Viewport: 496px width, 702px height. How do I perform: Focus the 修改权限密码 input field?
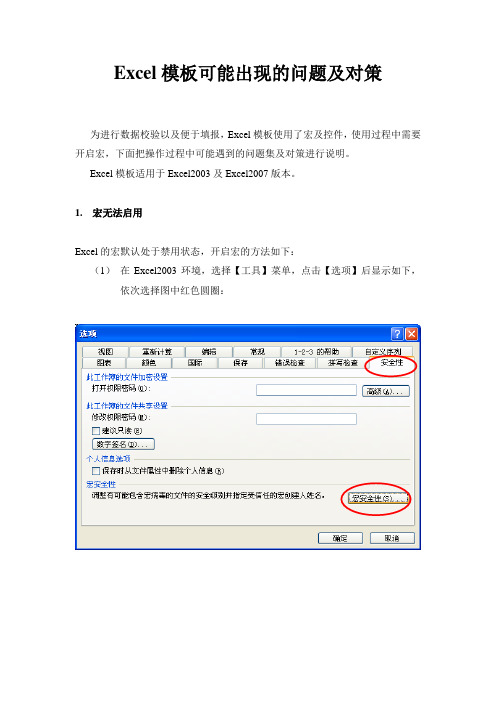pyautogui.click(x=306, y=419)
